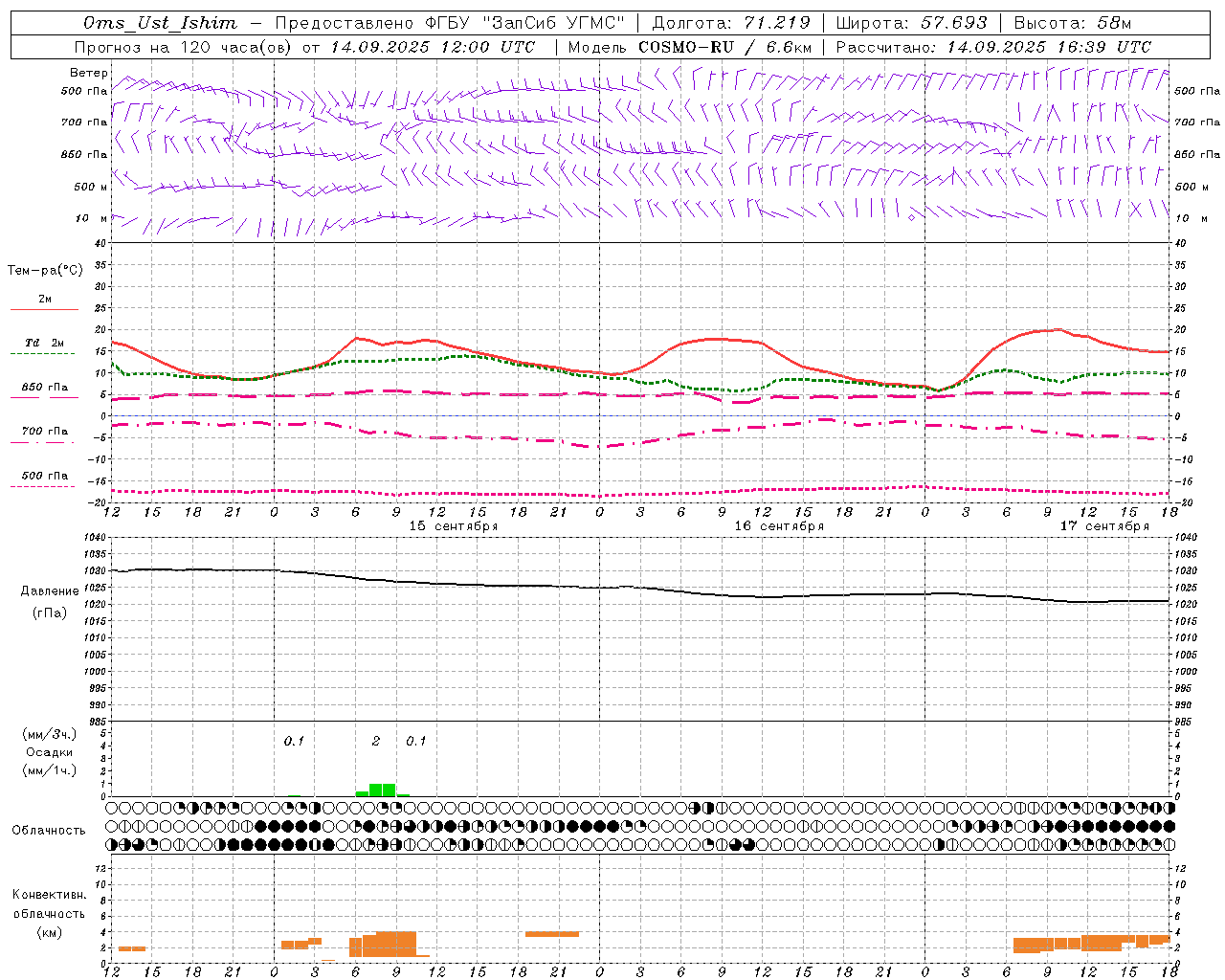Click the station name Oms_Ust_Ishim in the header

click(x=160, y=23)
